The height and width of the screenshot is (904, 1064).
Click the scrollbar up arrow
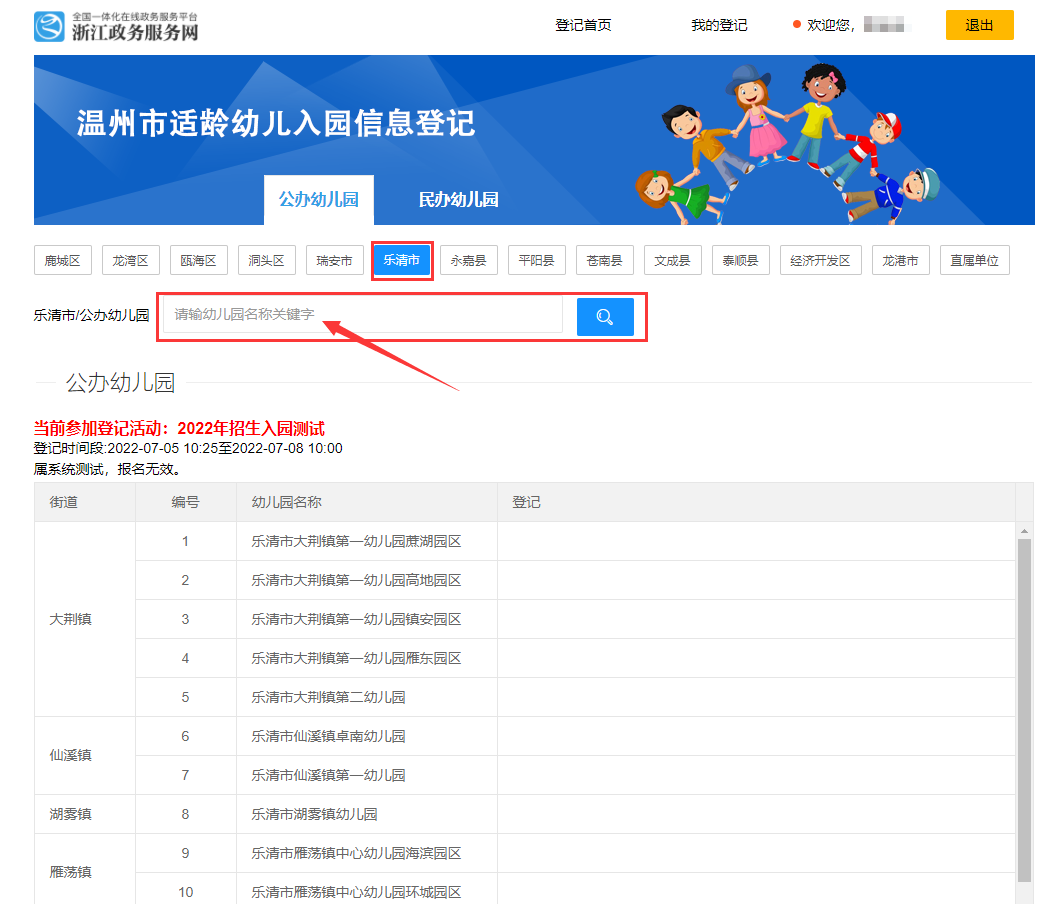tap(1024, 531)
